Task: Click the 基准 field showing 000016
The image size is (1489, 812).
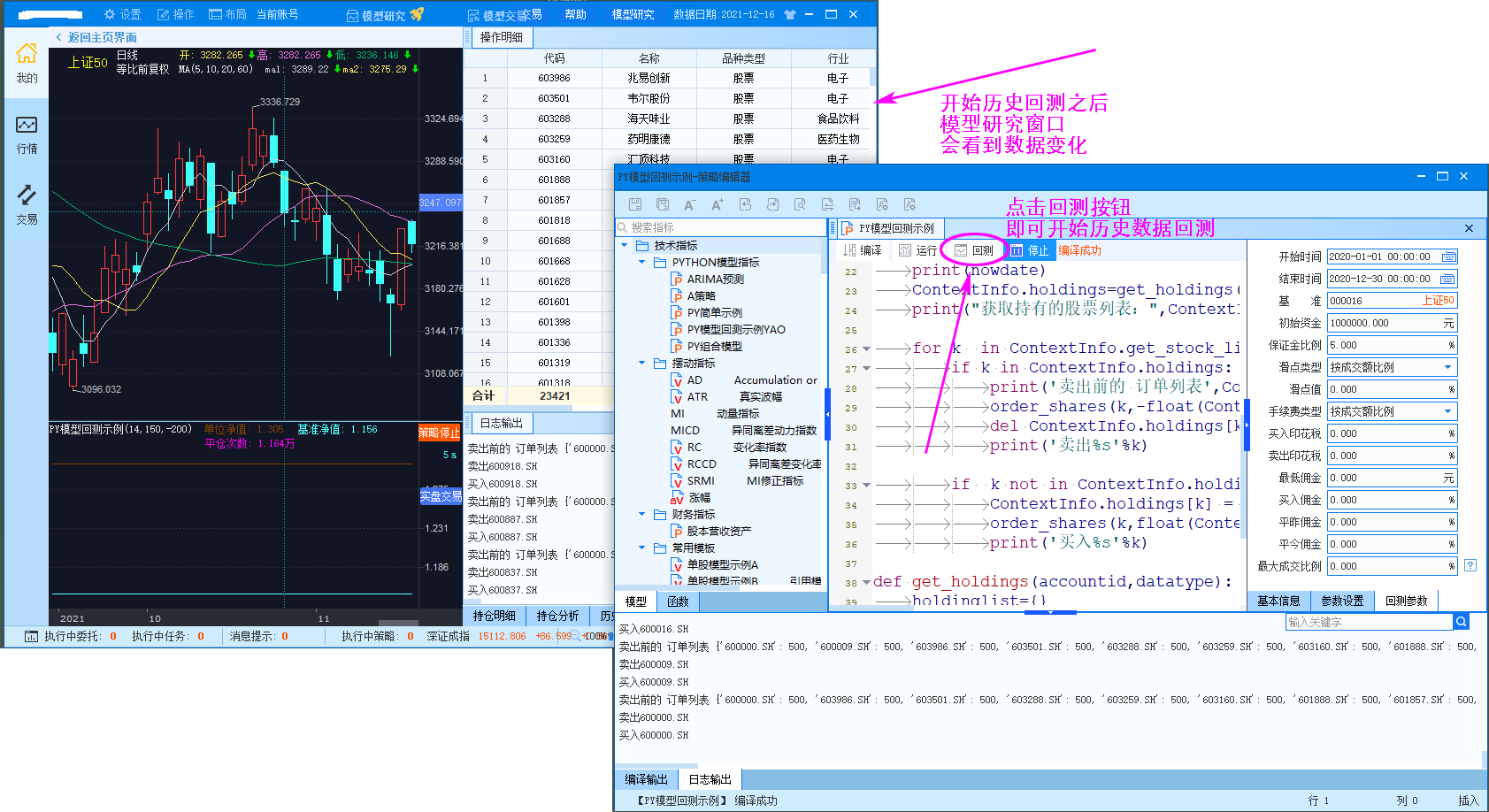Action: 1392,301
